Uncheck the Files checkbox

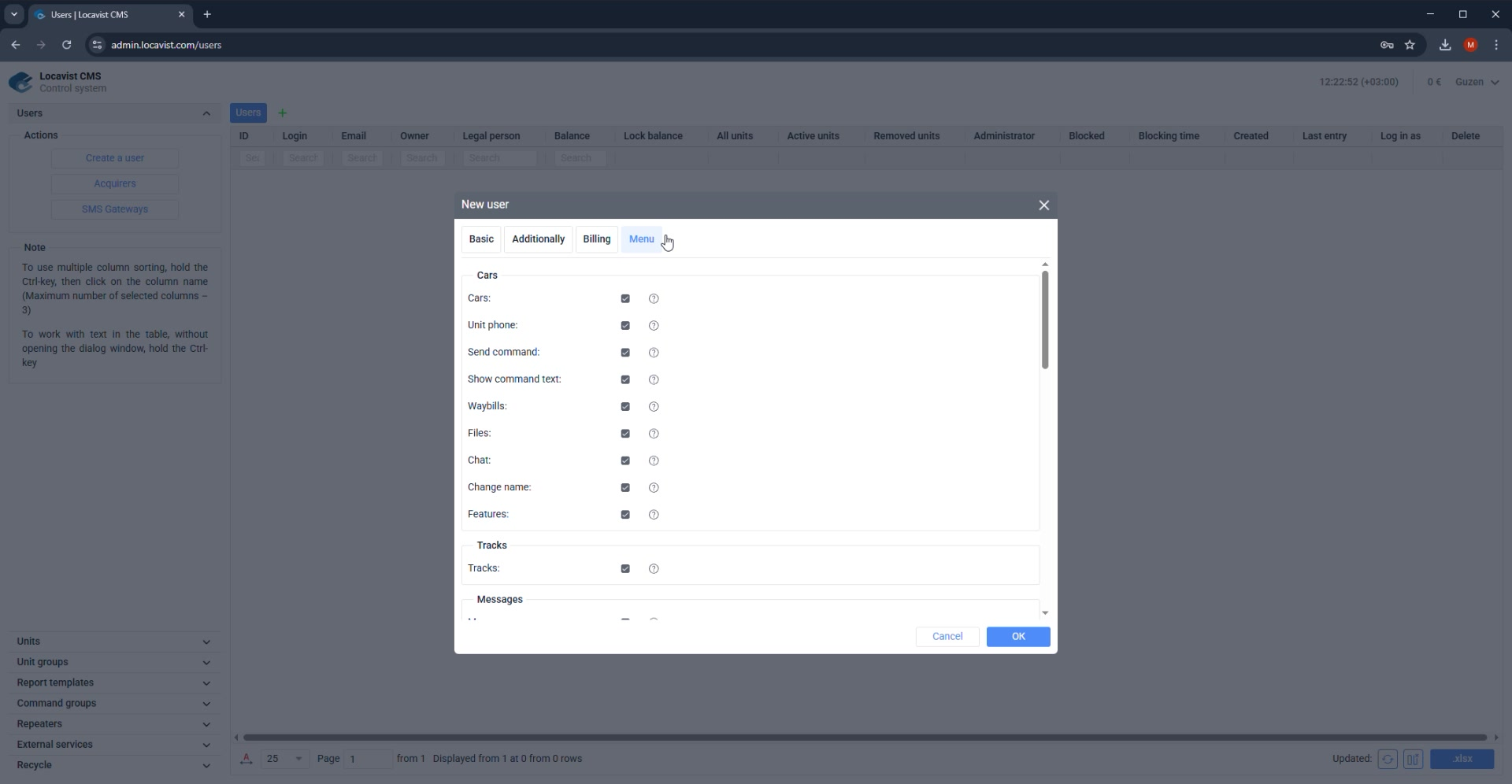(x=625, y=434)
